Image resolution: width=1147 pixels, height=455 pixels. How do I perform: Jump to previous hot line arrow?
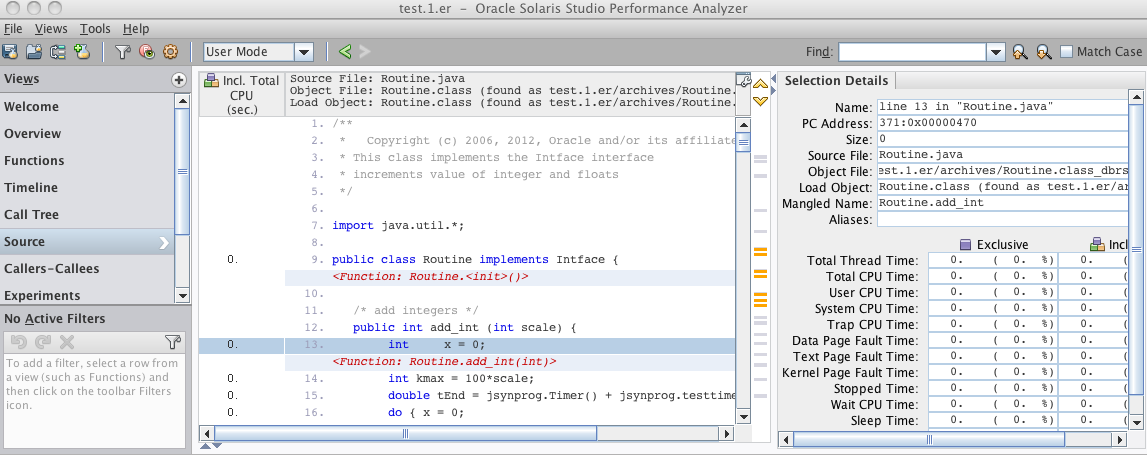760,84
